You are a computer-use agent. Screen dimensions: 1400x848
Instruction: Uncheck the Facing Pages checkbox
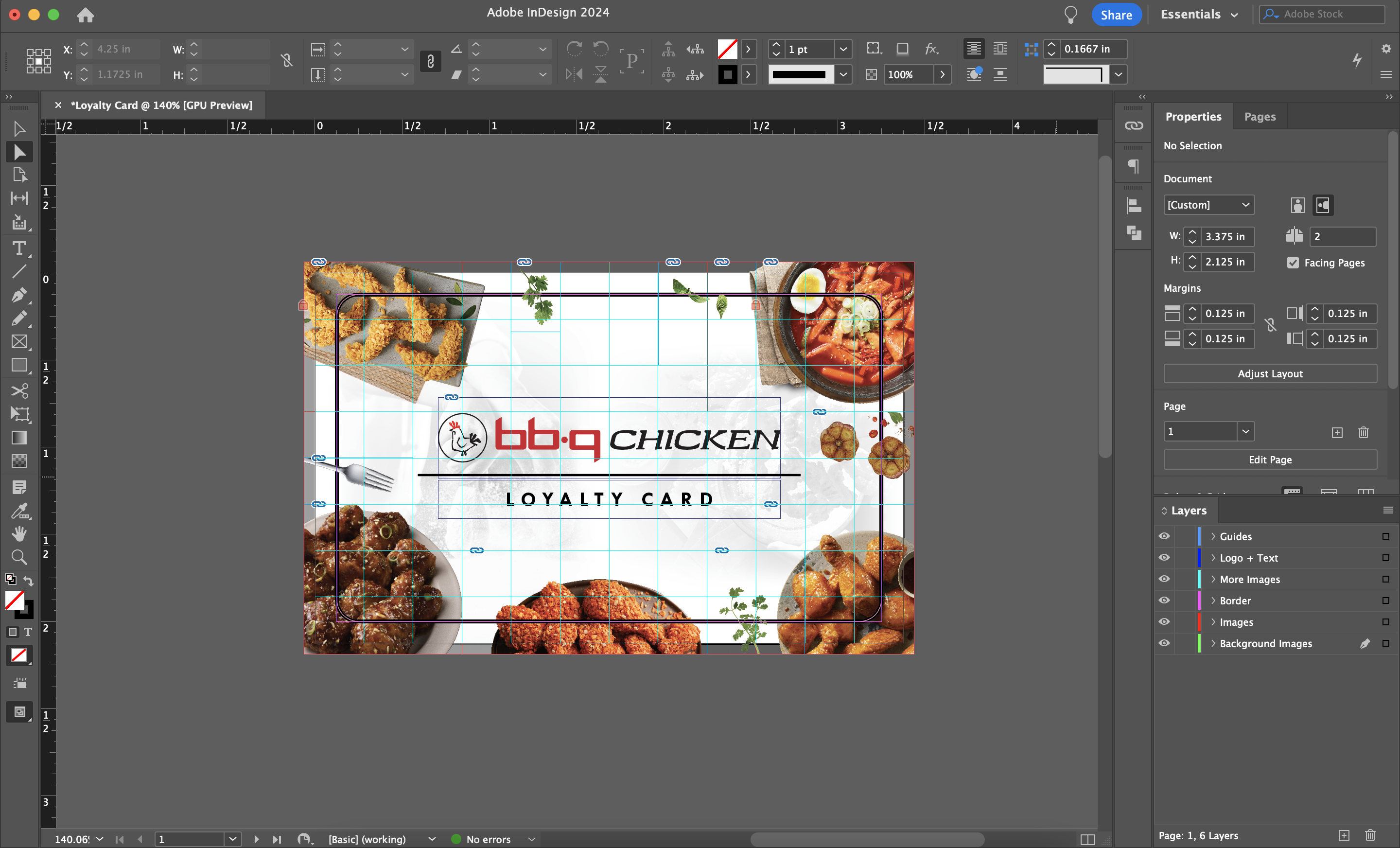click(1293, 263)
